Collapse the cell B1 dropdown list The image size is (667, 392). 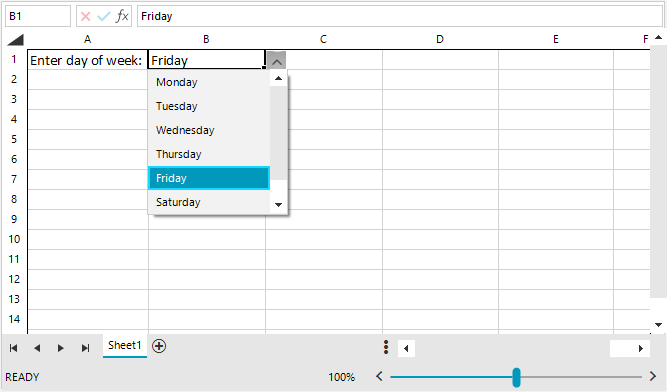[x=277, y=61]
